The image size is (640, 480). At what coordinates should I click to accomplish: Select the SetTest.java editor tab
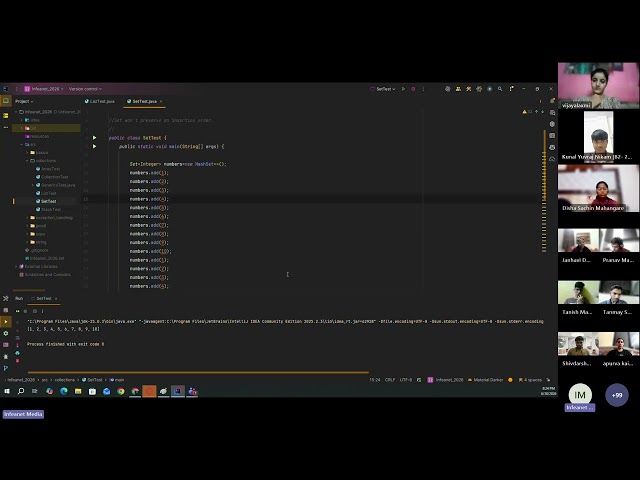pos(142,102)
